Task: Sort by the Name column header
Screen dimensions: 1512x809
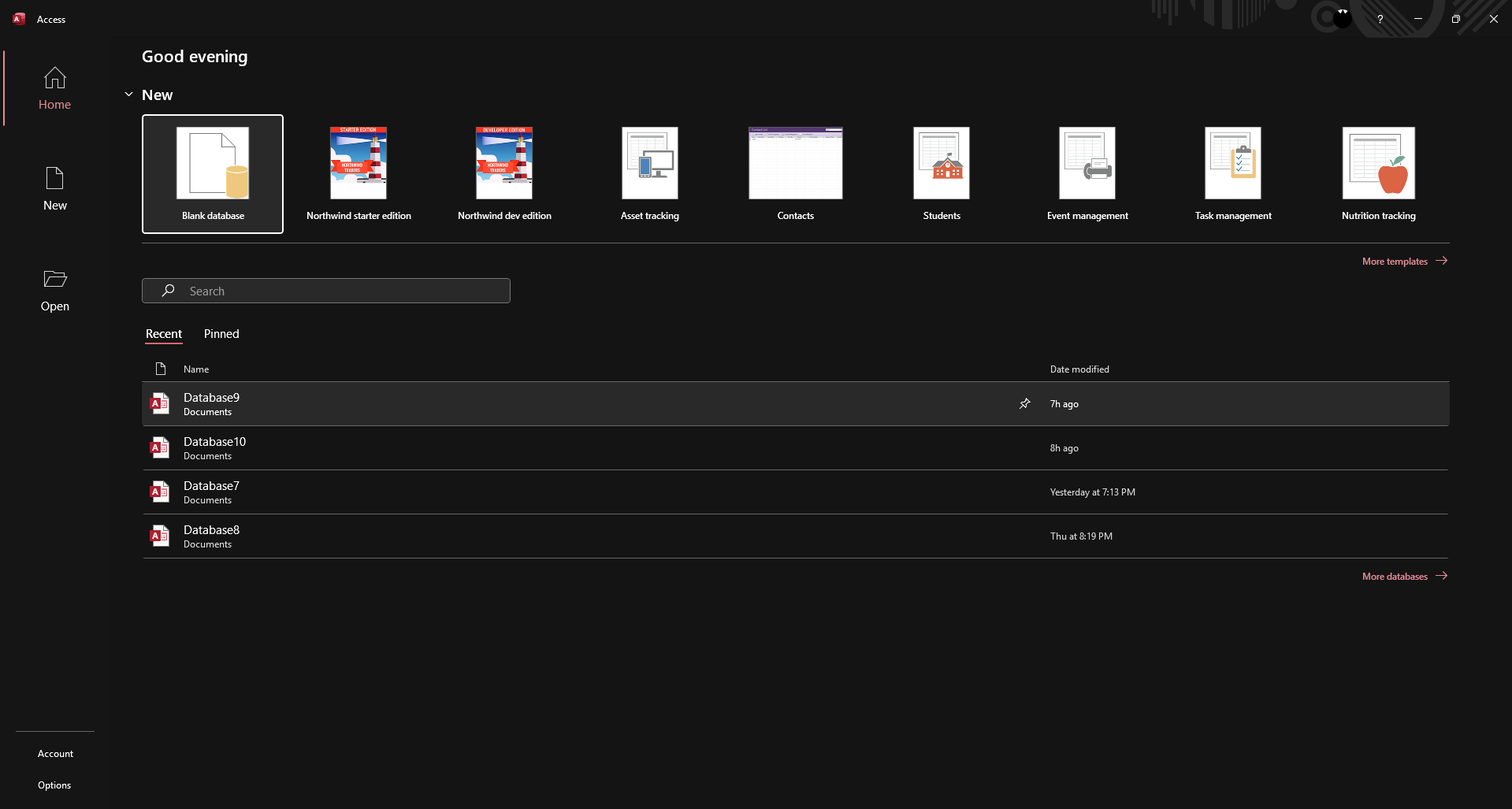Action: (196, 369)
